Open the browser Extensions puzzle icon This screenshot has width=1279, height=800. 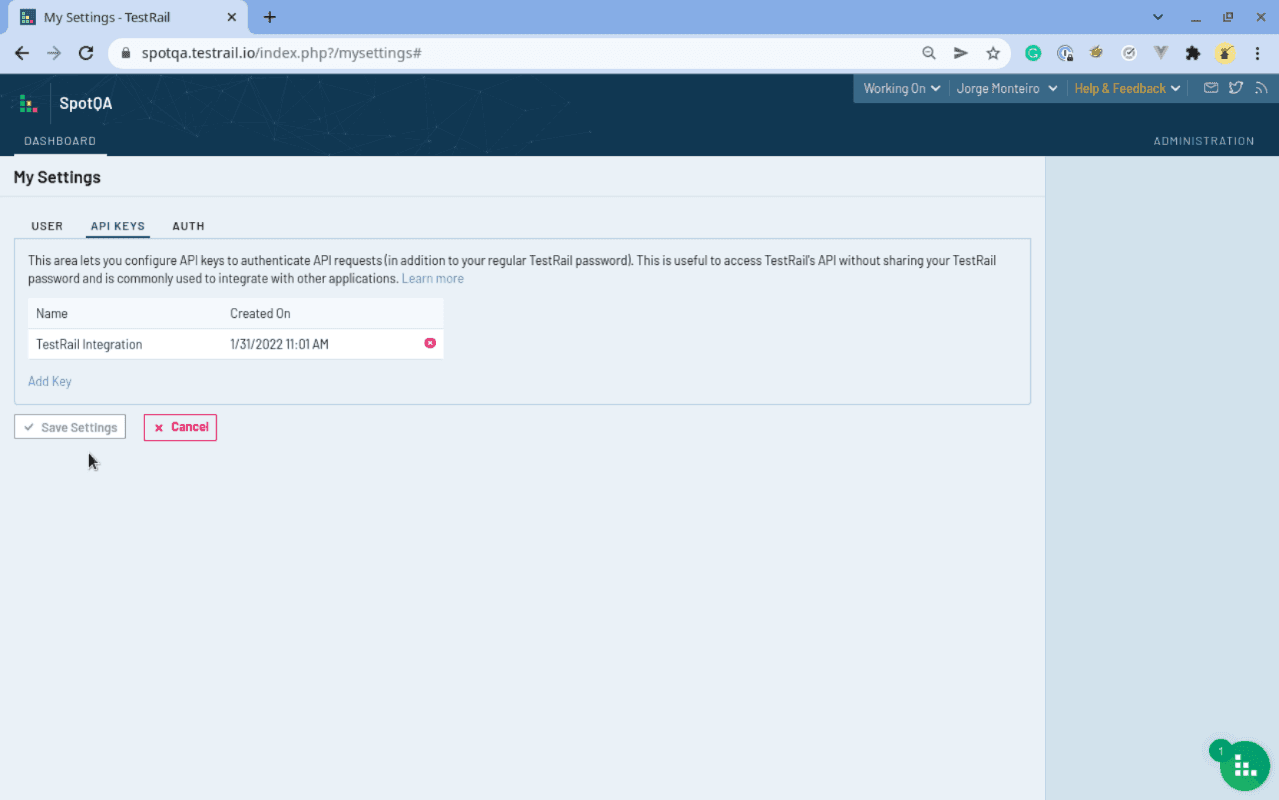click(x=1192, y=53)
